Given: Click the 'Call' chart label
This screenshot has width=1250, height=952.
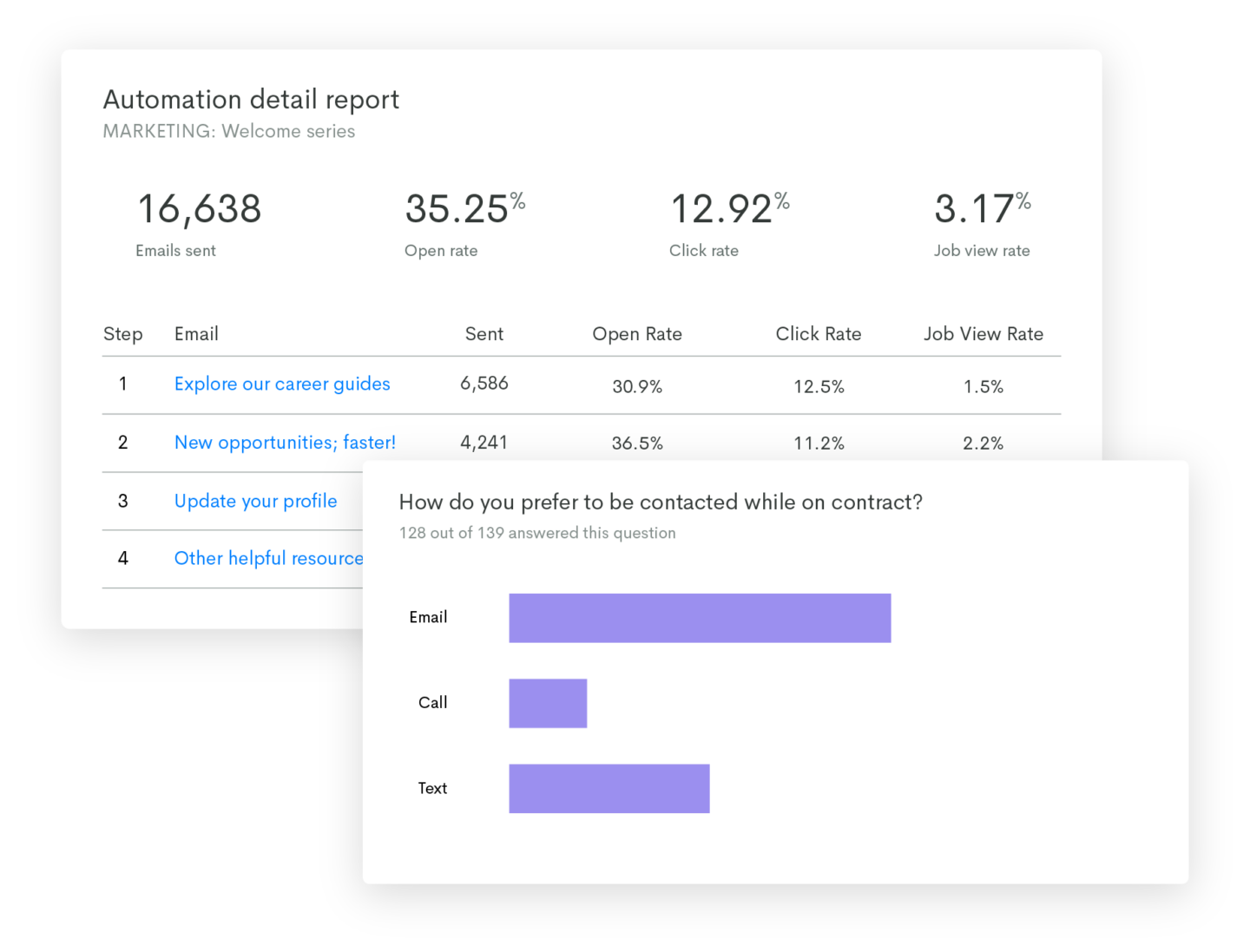Looking at the screenshot, I should tap(433, 703).
